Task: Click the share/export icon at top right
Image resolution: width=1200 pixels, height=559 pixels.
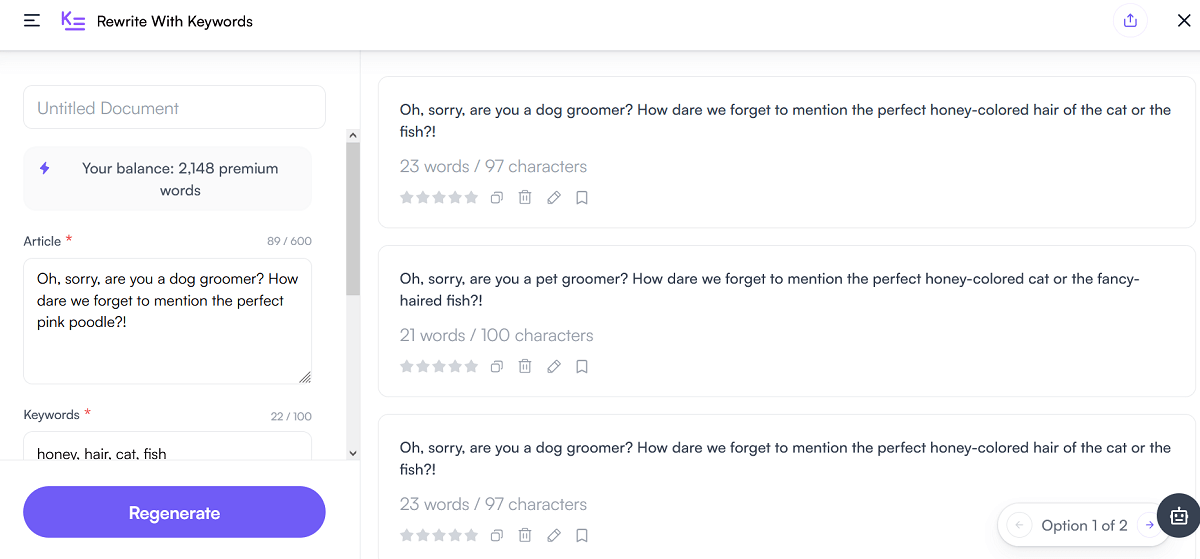Action: pos(1130,20)
